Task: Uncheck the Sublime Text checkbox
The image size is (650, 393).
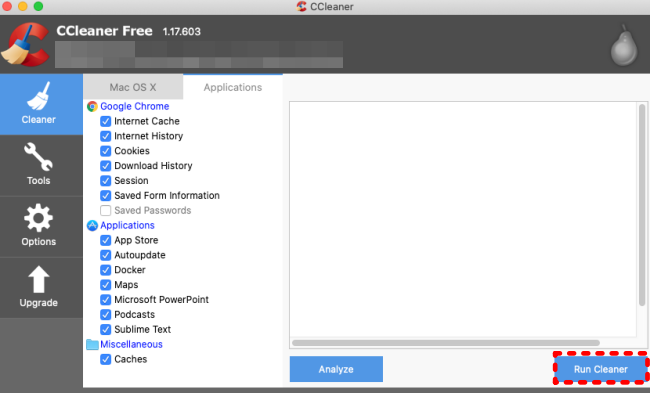Action: pos(106,330)
